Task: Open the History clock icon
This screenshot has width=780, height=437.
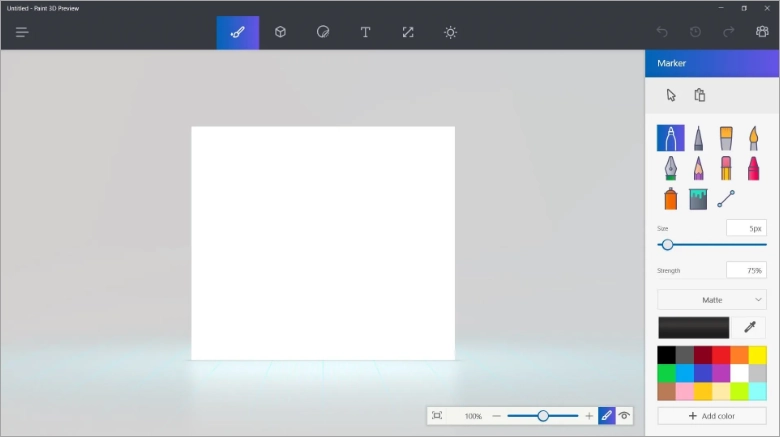Action: click(695, 32)
